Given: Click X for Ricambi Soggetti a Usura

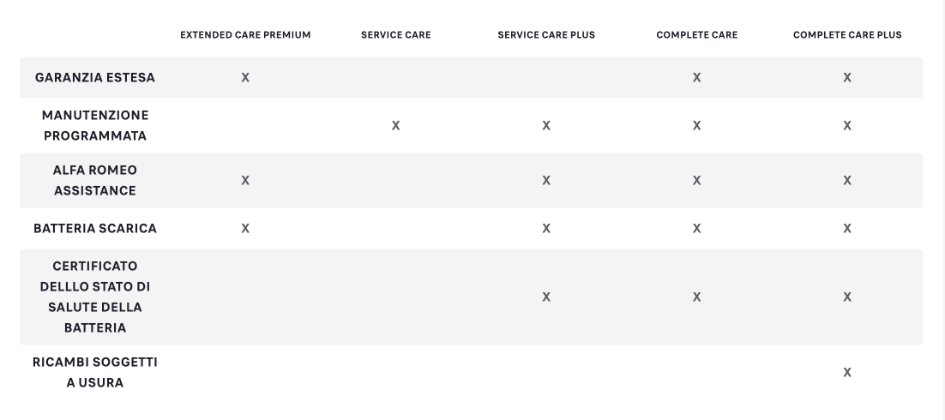Looking at the screenshot, I should (847, 372).
